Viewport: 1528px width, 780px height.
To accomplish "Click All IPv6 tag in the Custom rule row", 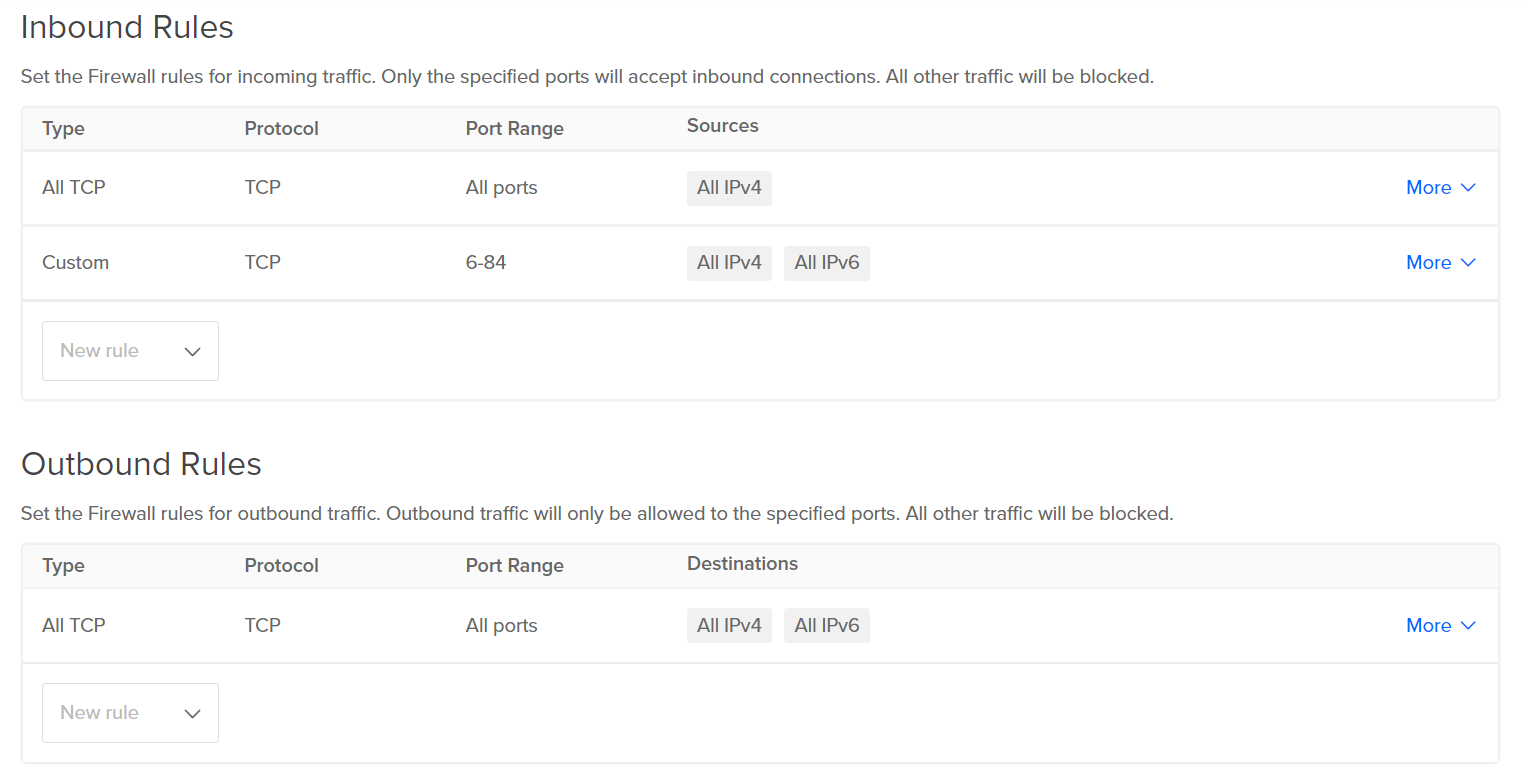I will point(827,263).
